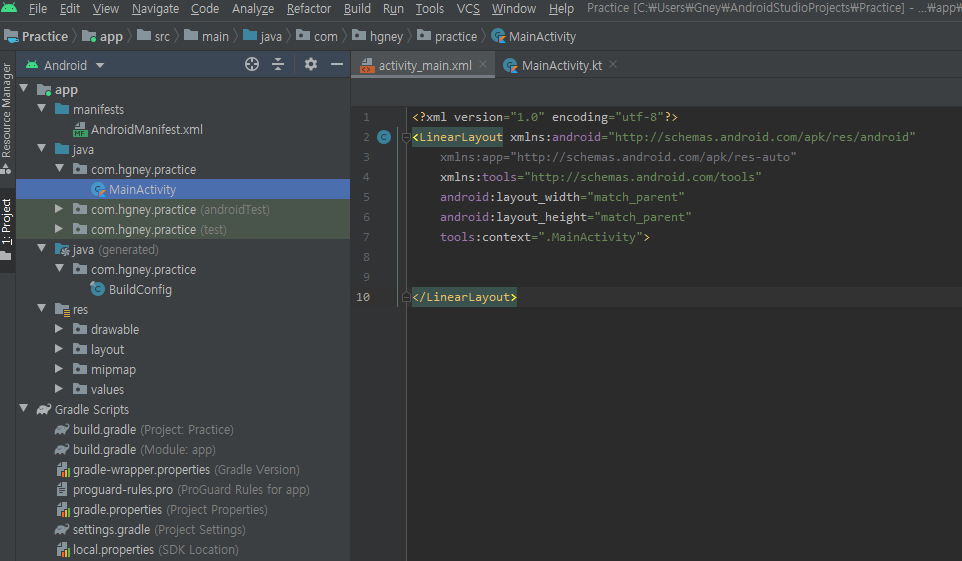Expand the drawable folder

click(59, 329)
